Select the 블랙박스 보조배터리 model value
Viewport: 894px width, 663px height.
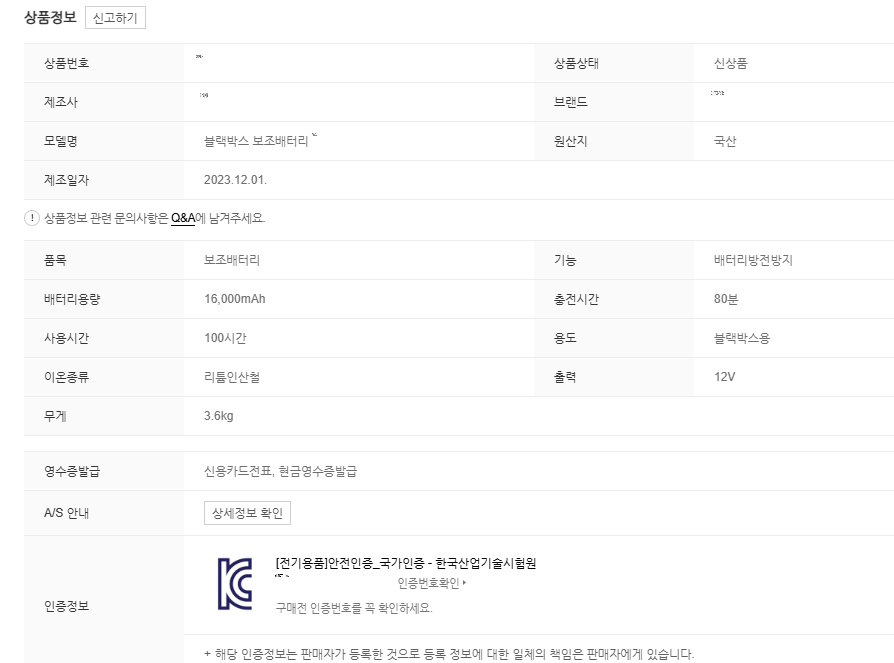pos(256,141)
